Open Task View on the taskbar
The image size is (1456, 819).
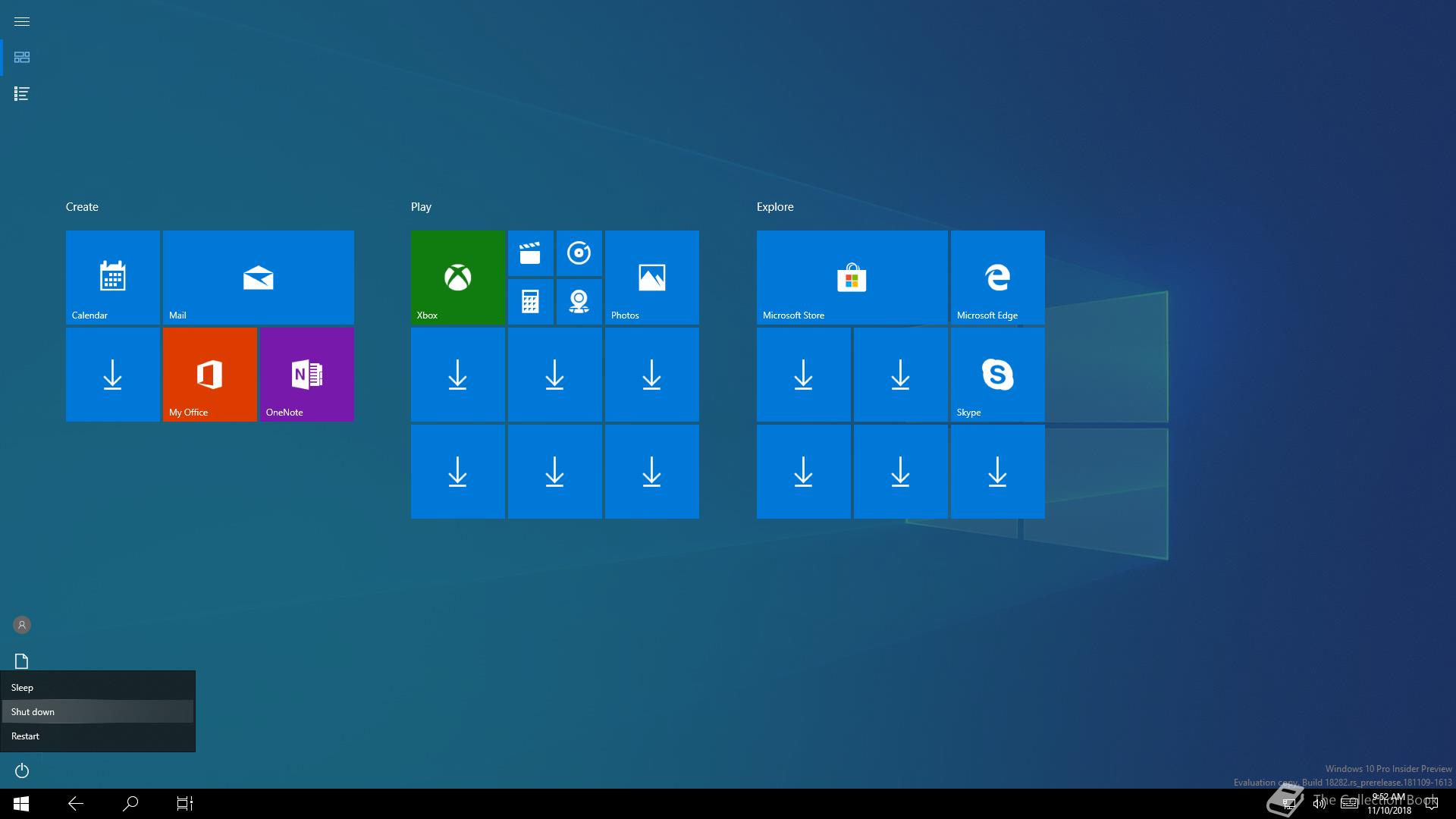pos(185,804)
